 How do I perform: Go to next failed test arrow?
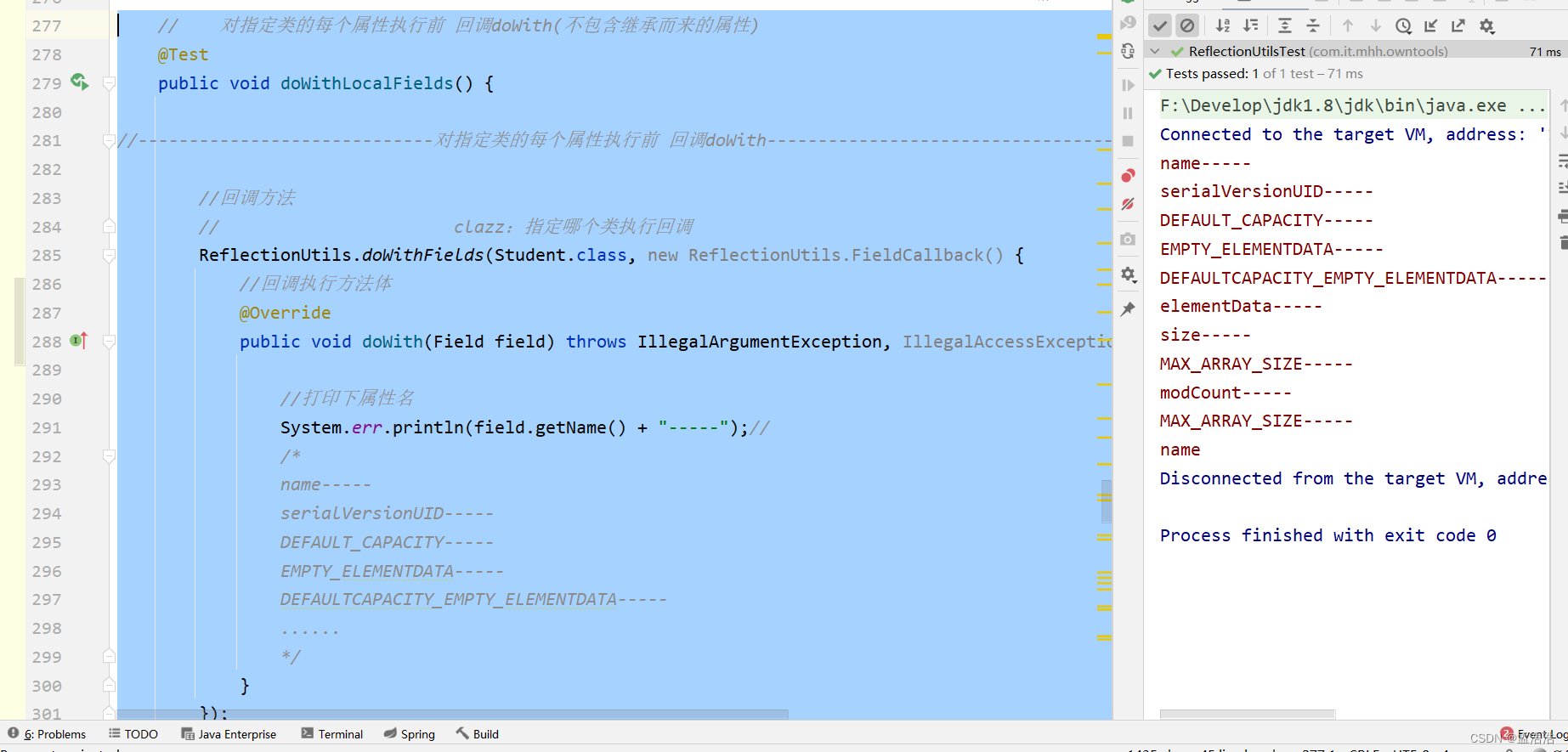(1375, 25)
